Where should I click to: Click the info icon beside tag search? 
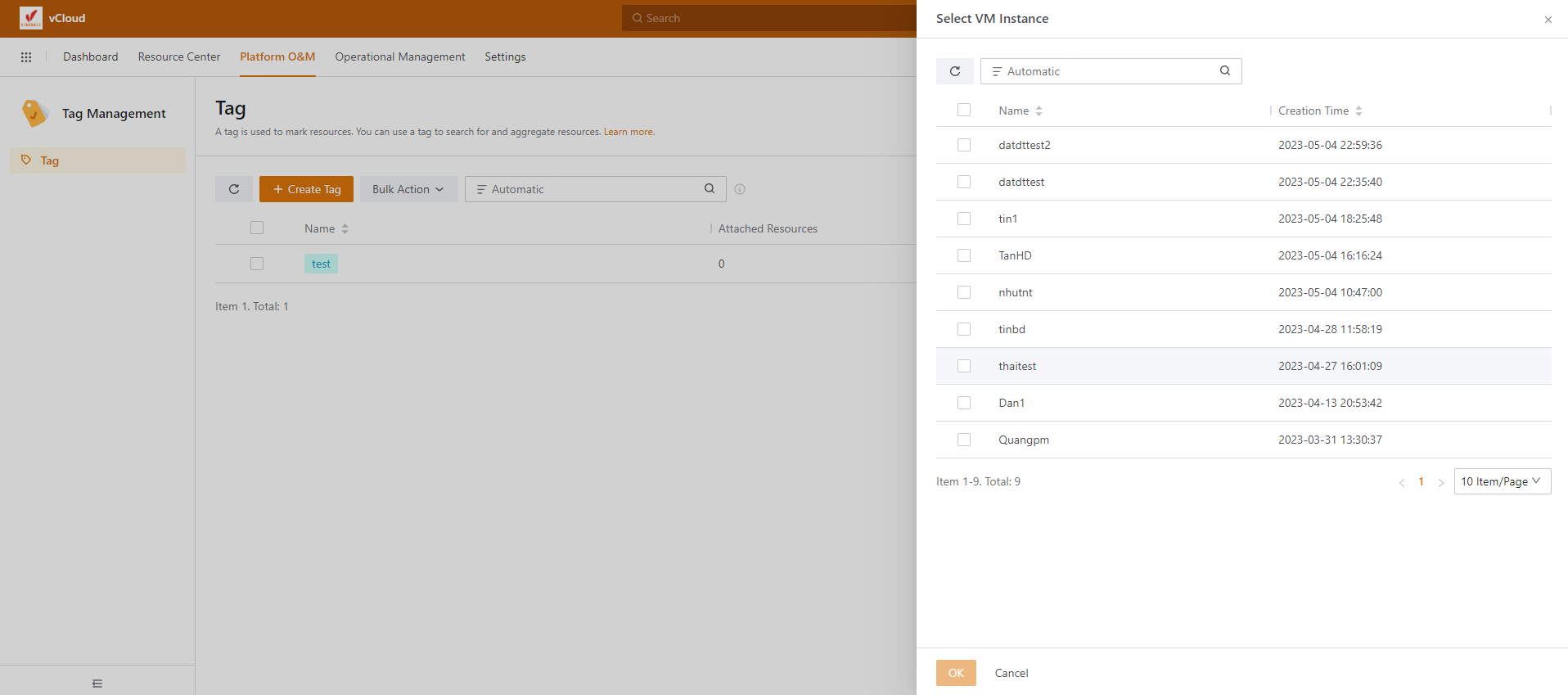click(740, 189)
